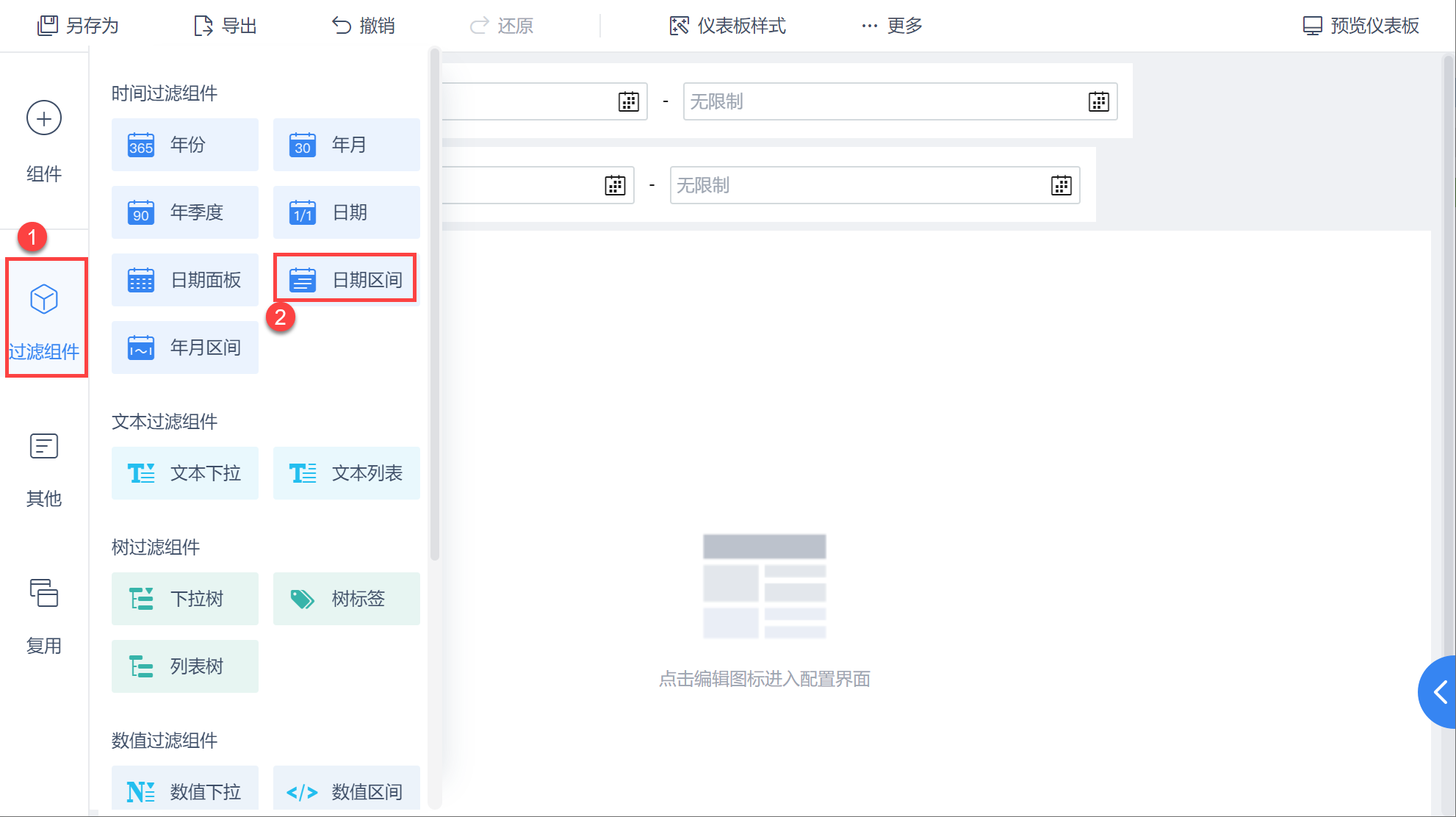Add the 年季度 filter component
The width and height of the screenshot is (1456, 817).
tap(185, 212)
